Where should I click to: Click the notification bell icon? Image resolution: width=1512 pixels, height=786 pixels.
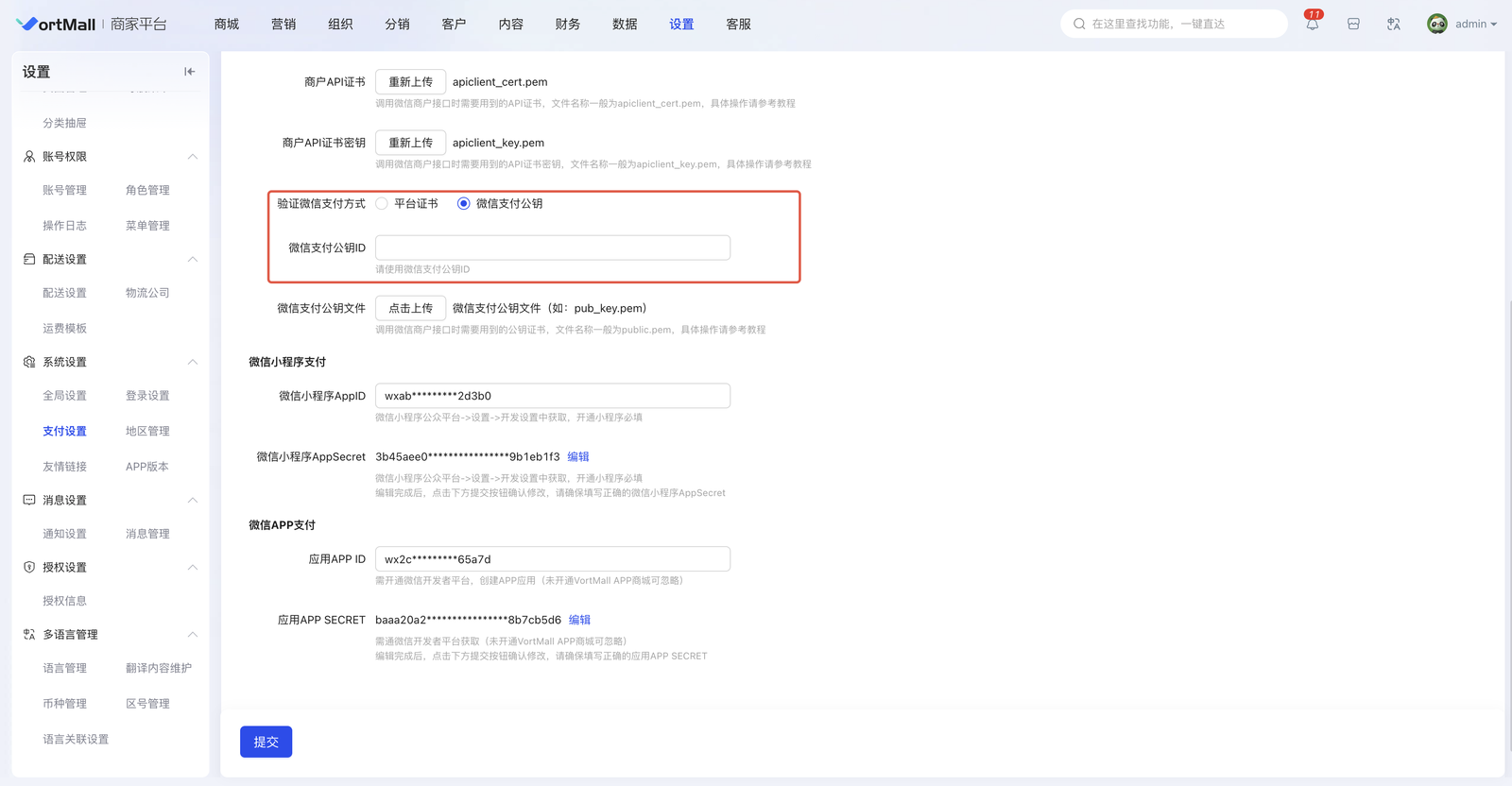[x=1313, y=25]
